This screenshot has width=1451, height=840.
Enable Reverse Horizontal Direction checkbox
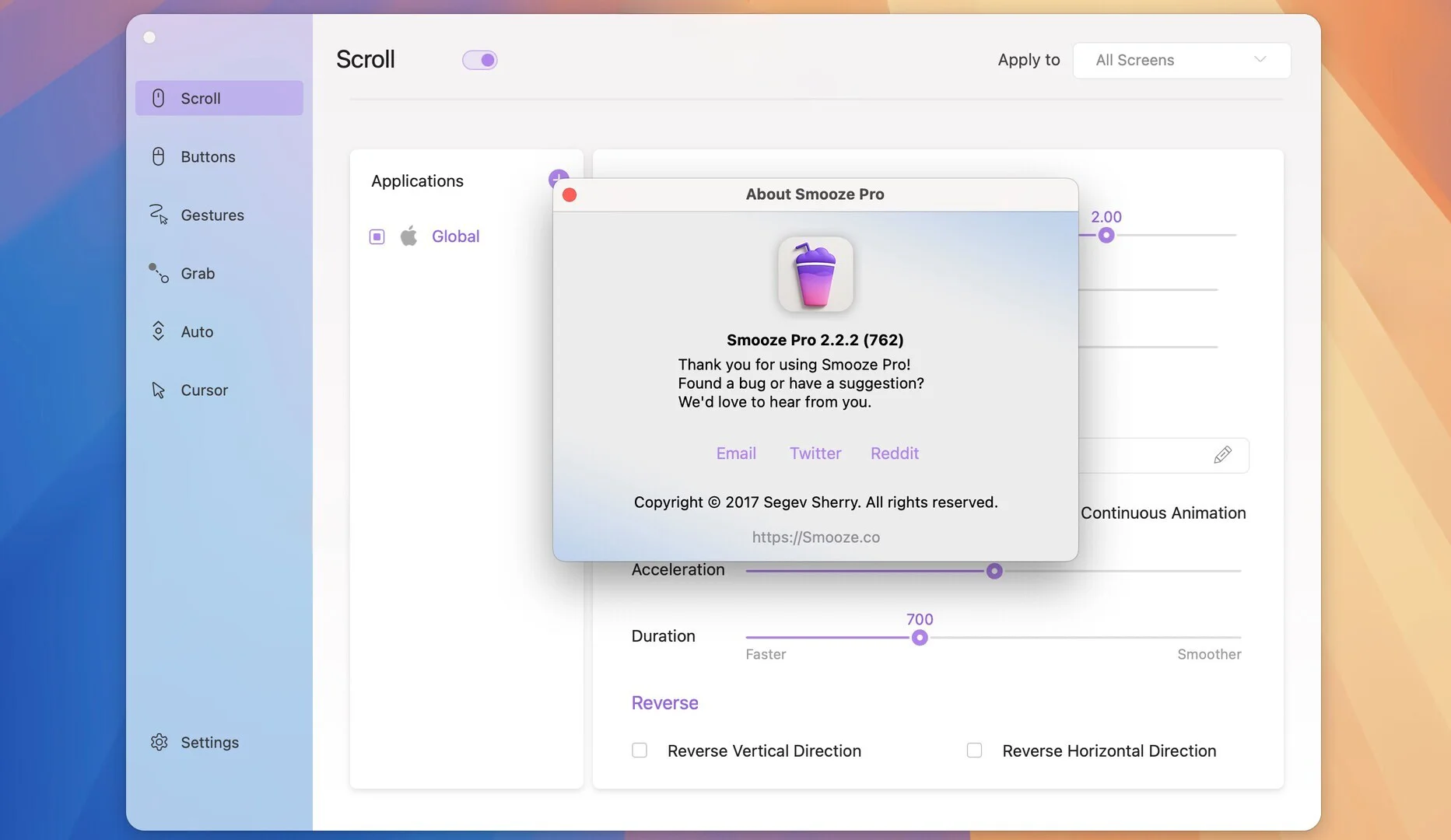pos(974,751)
